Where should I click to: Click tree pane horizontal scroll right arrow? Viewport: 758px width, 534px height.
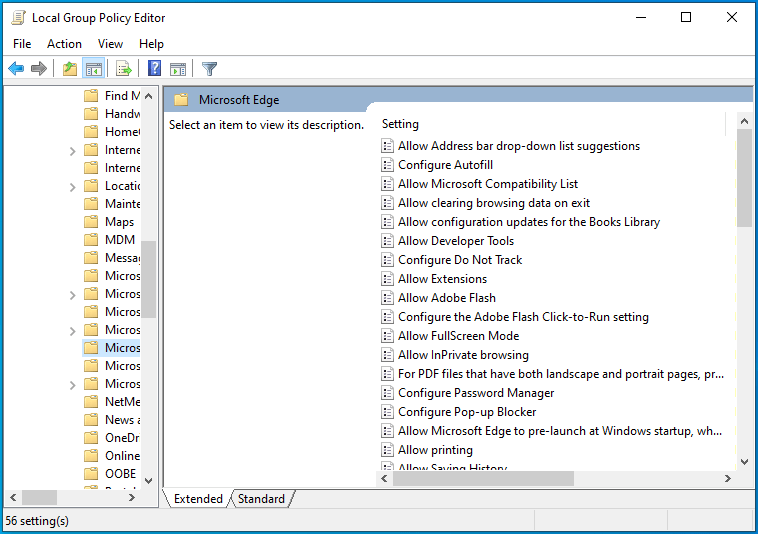[x=131, y=497]
